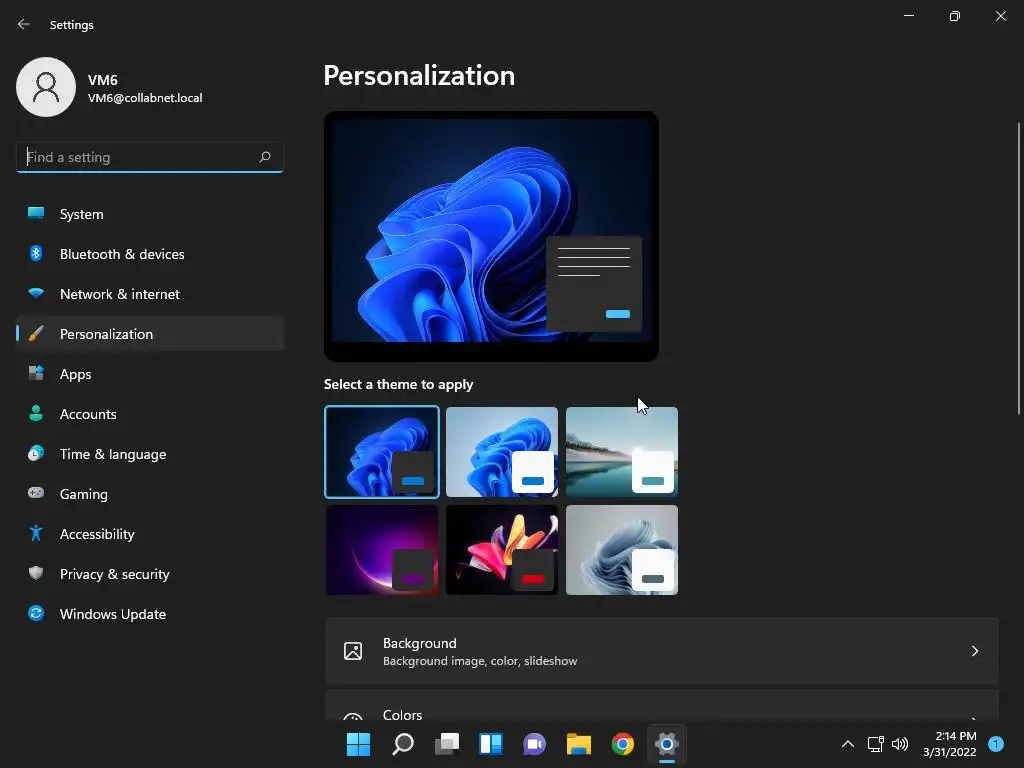This screenshot has width=1024, height=768.
Task: Open Background image, color, slideshow settings
Action: point(662,651)
